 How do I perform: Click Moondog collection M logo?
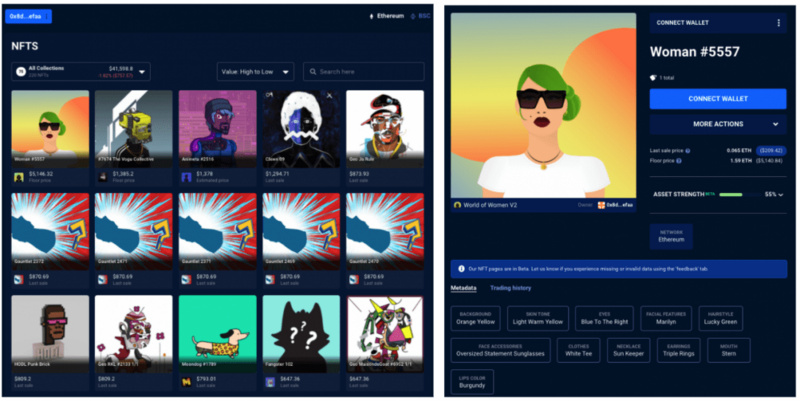point(186,382)
